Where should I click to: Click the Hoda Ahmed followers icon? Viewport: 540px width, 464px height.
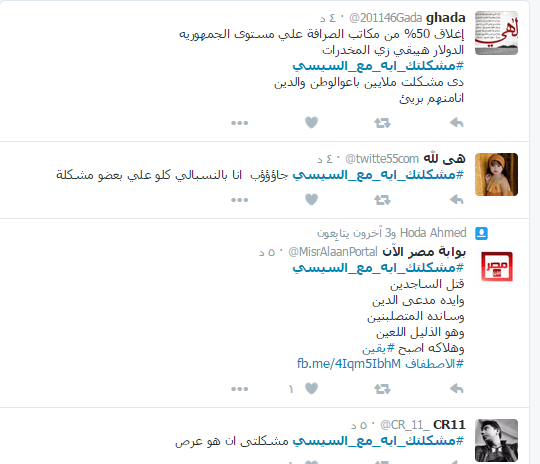[481, 233]
